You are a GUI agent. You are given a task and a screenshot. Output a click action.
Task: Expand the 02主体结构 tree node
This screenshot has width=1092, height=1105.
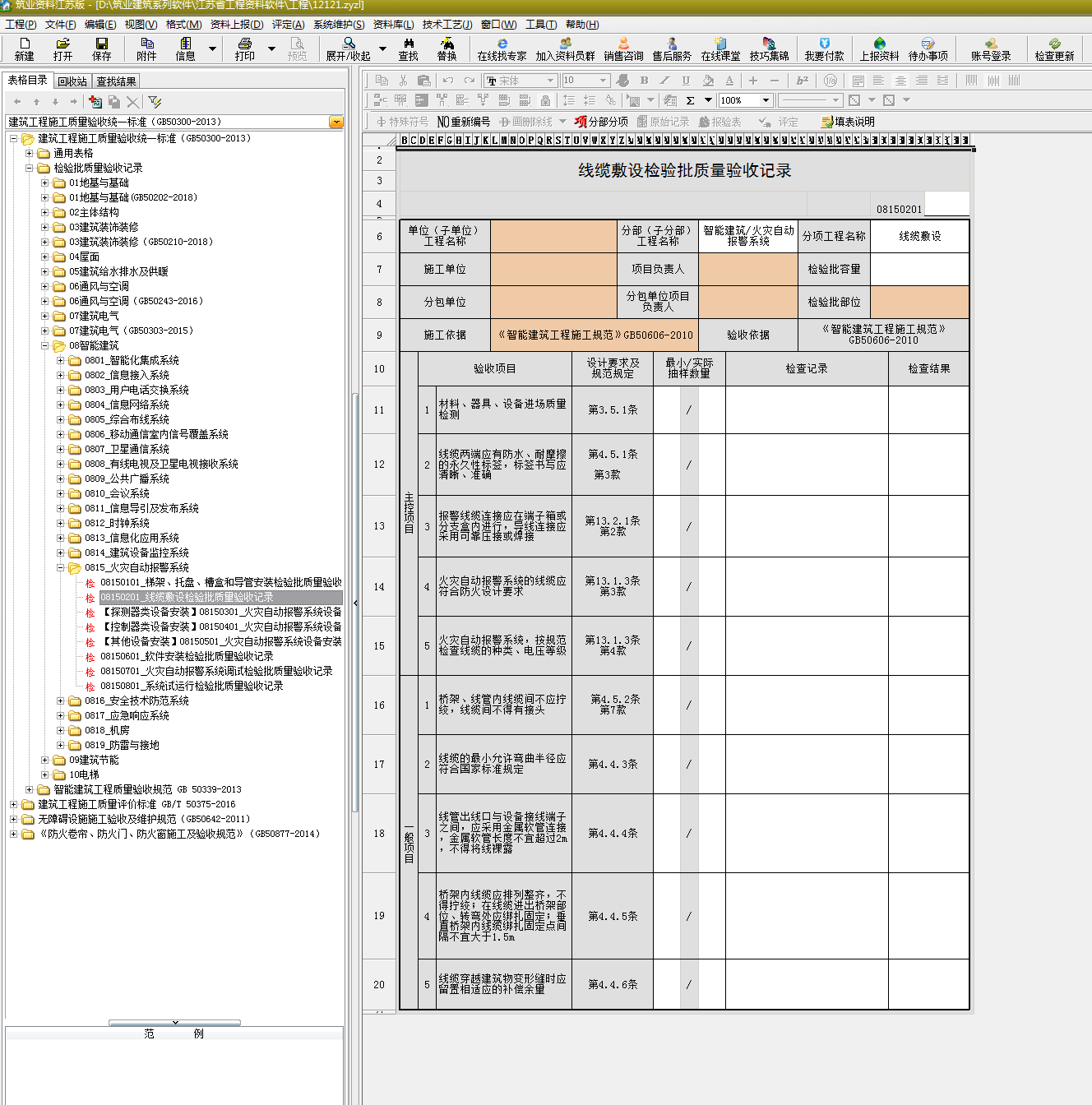coord(45,212)
